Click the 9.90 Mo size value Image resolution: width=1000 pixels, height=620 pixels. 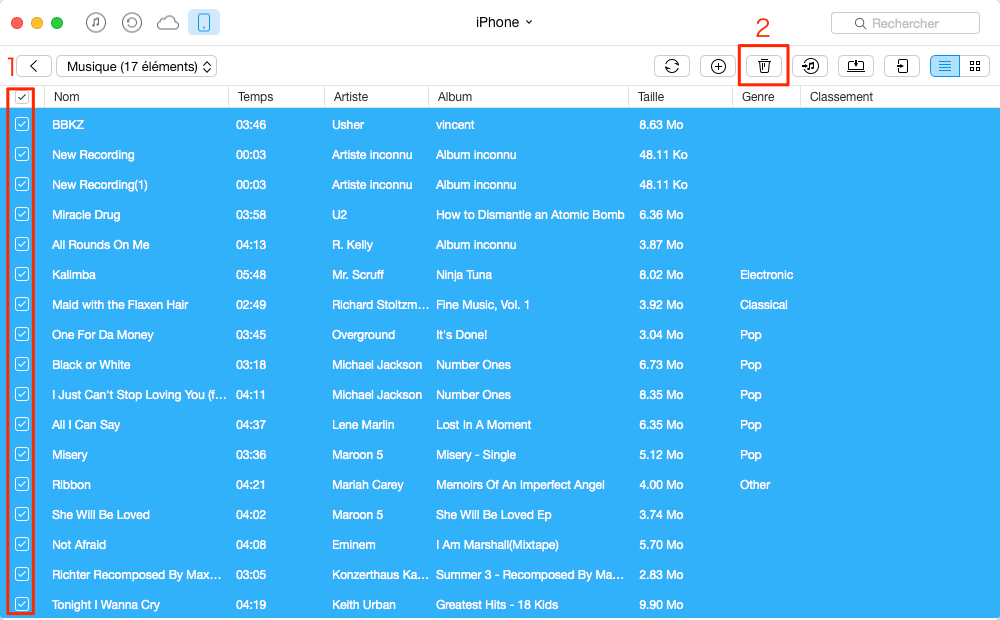[661, 605]
